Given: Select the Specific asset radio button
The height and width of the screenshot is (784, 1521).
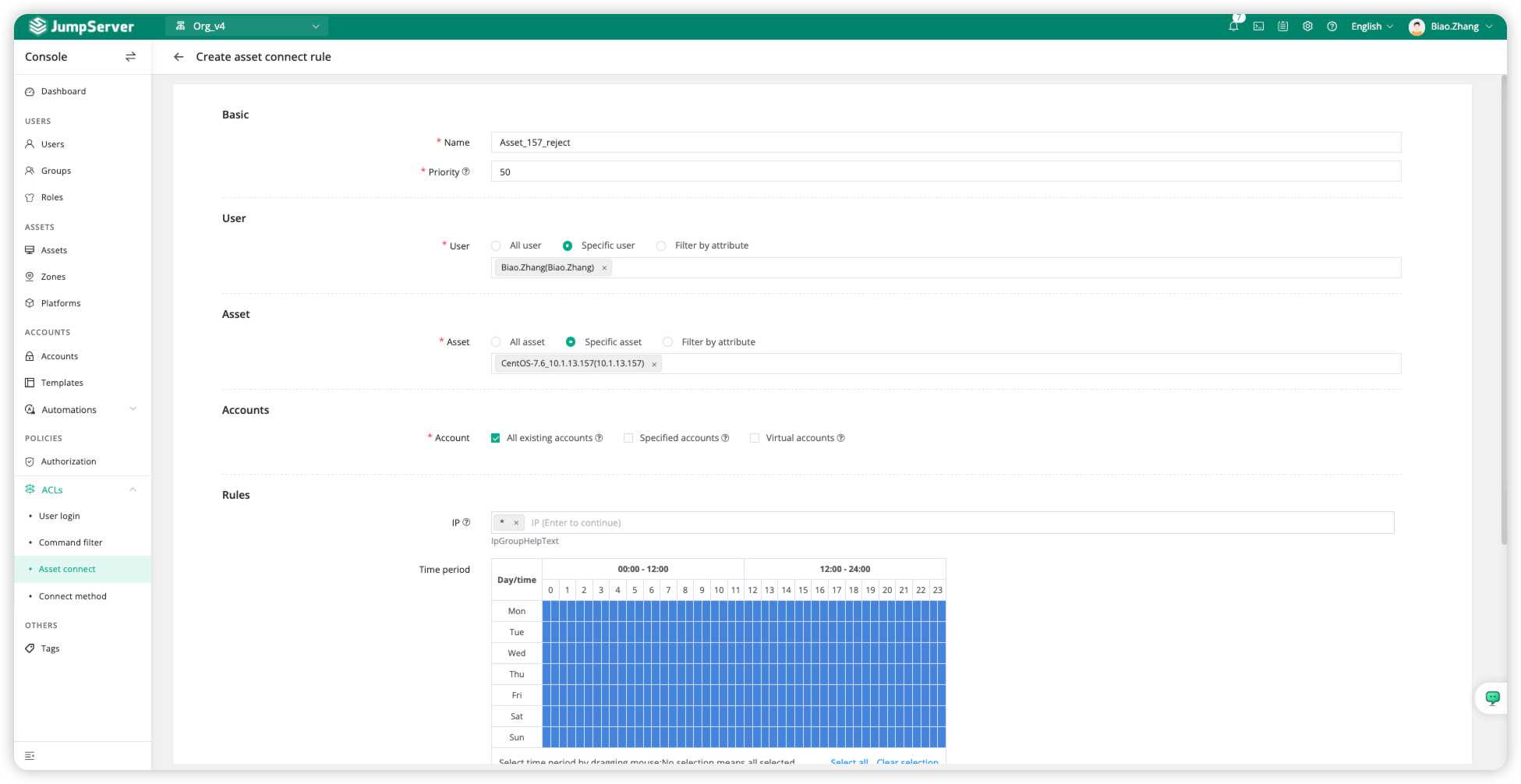Looking at the screenshot, I should pyautogui.click(x=571, y=342).
